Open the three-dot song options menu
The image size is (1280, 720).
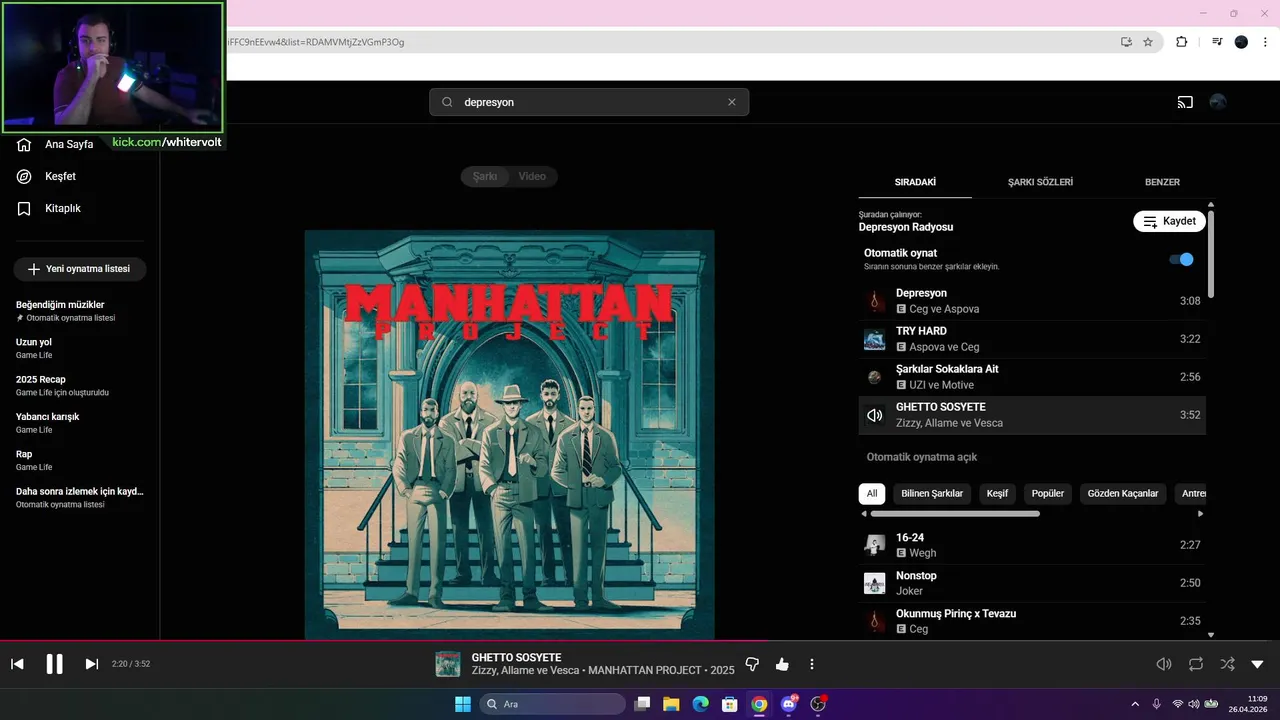[x=812, y=664]
